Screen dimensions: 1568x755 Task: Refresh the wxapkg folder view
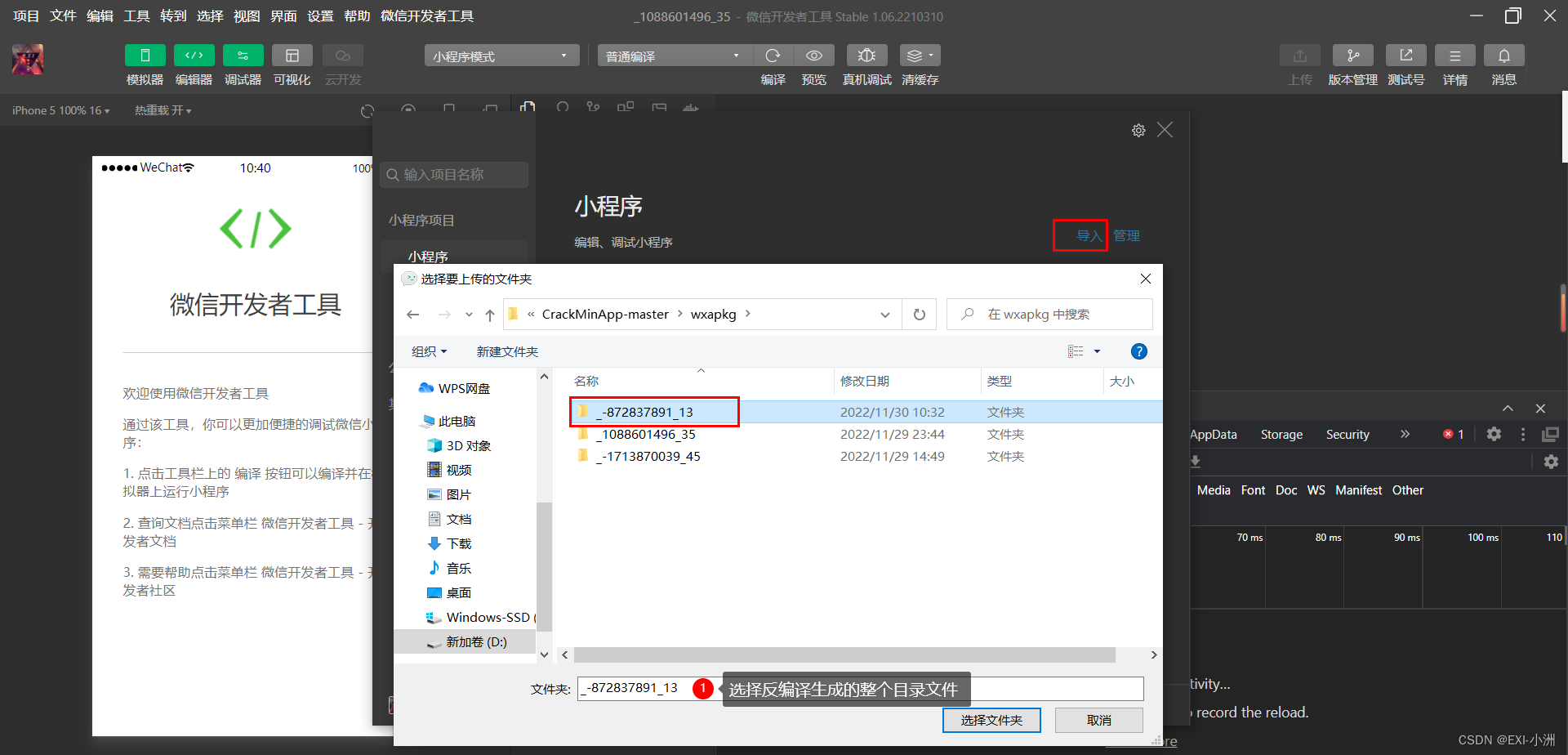pyautogui.click(x=920, y=315)
